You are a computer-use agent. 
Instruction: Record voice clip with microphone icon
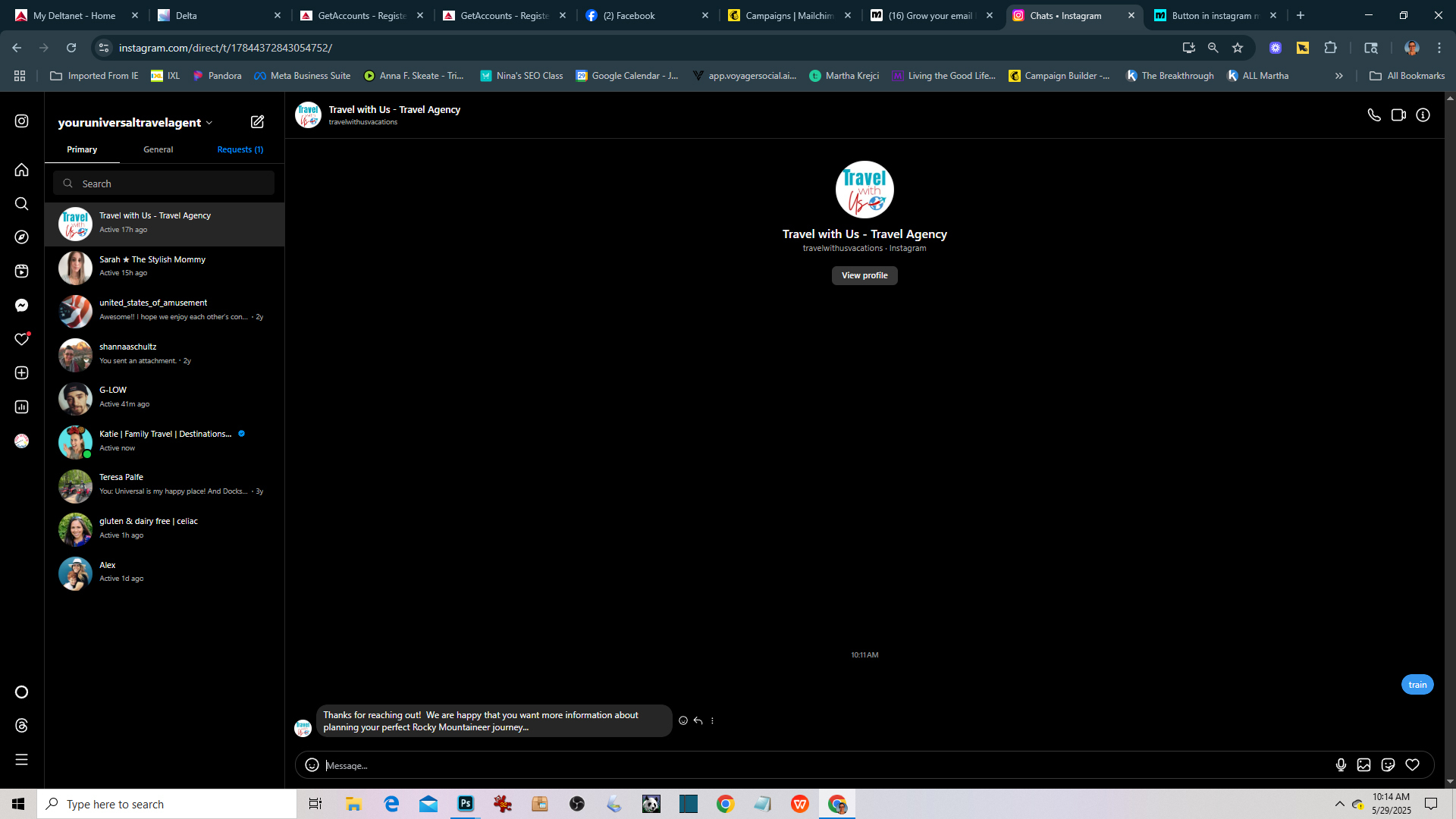(x=1341, y=765)
